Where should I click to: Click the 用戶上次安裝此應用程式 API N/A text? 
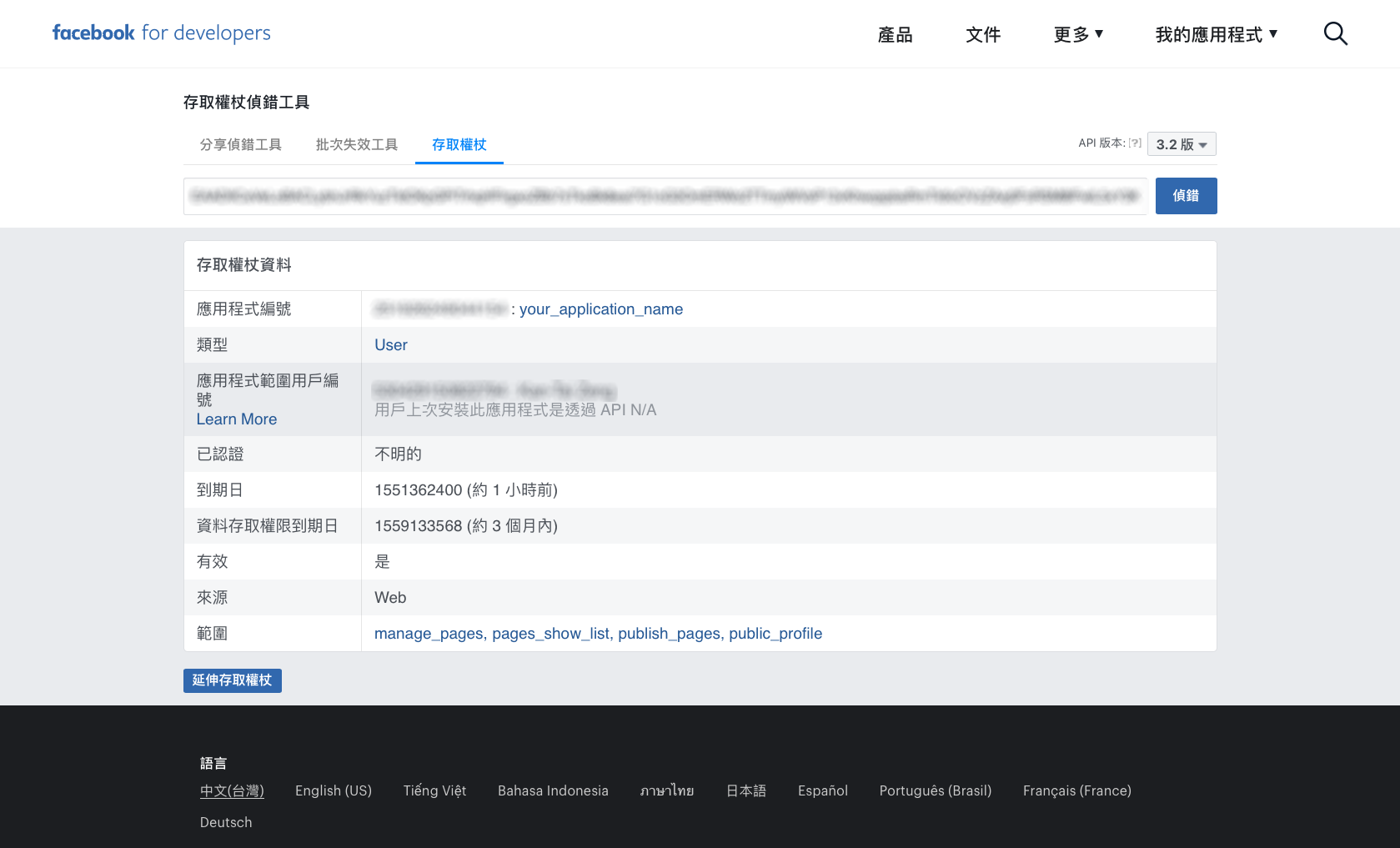[515, 410]
